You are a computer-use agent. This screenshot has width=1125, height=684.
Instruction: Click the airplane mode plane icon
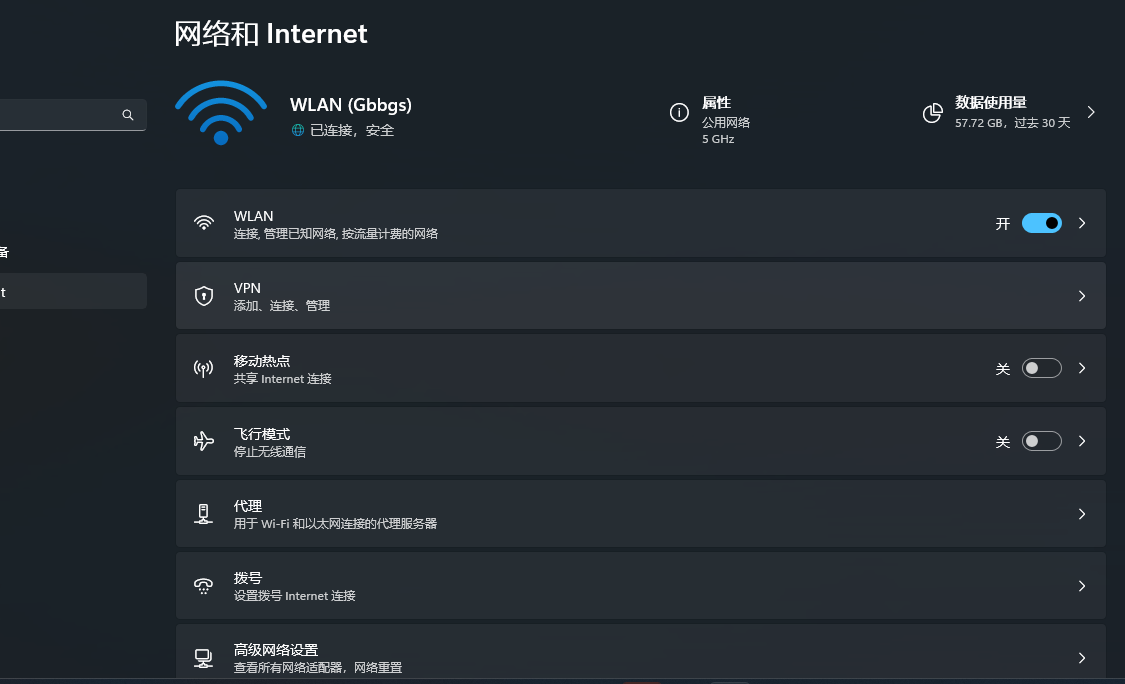point(204,441)
